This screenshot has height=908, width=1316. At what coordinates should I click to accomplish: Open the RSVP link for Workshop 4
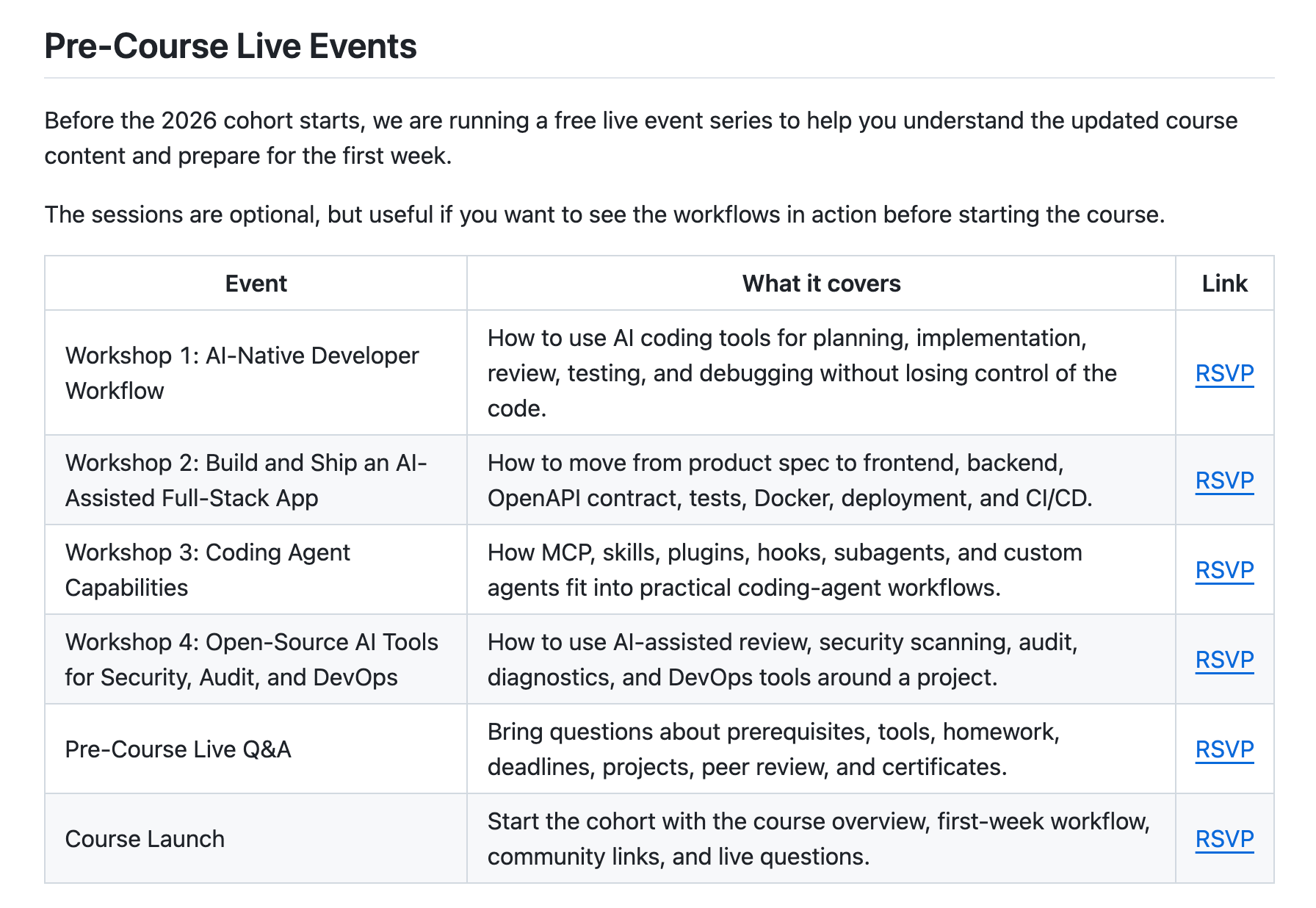point(1224,660)
